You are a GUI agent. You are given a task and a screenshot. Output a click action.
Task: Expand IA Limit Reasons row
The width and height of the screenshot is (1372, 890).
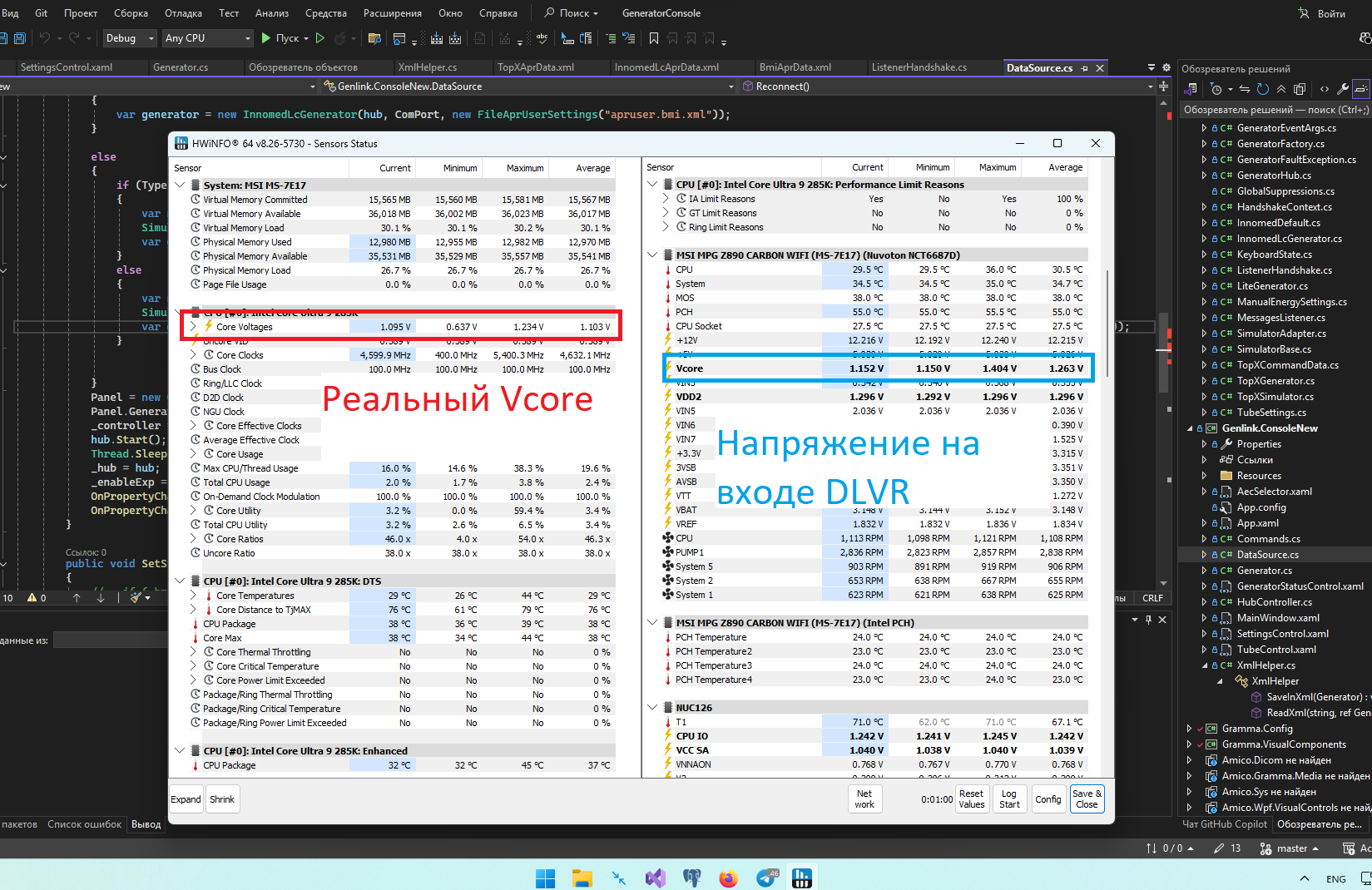tap(666, 199)
